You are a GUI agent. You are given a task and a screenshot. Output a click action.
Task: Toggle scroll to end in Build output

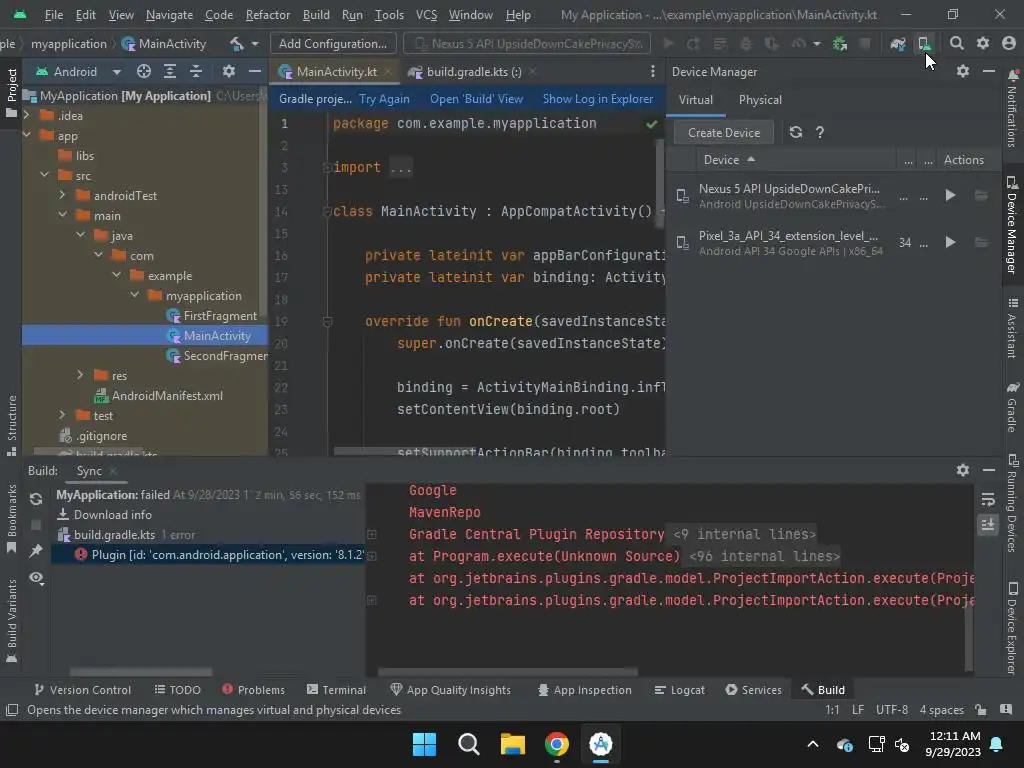[987, 524]
